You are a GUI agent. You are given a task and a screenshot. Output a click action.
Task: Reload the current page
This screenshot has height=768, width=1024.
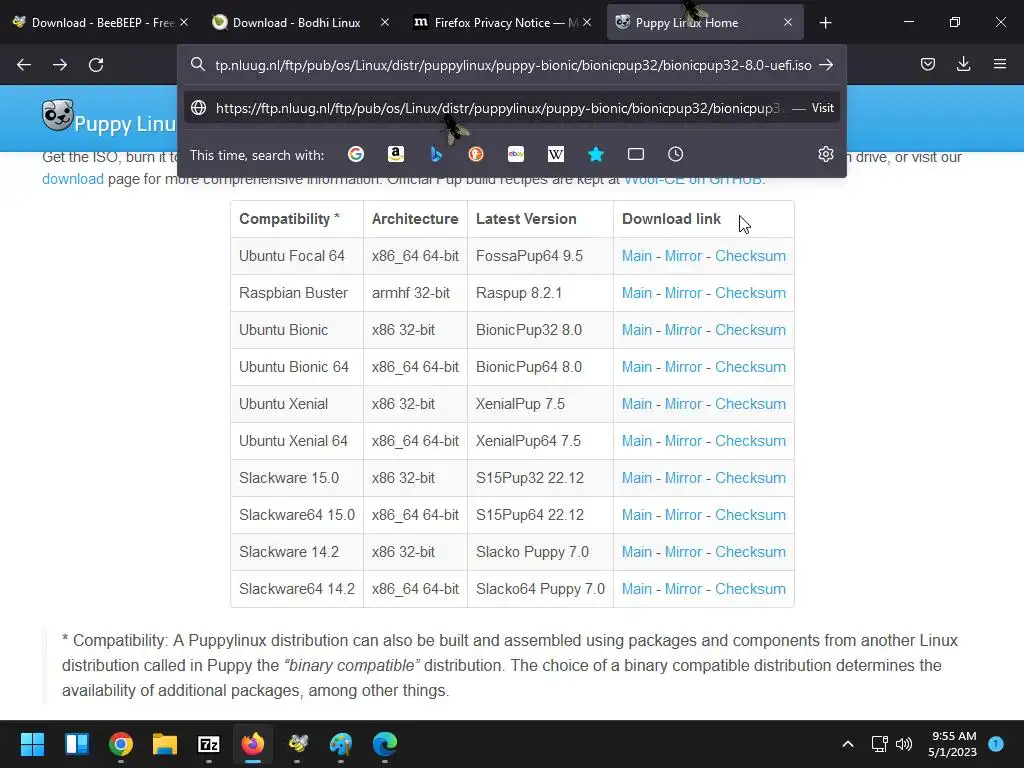tap(96, 65)
